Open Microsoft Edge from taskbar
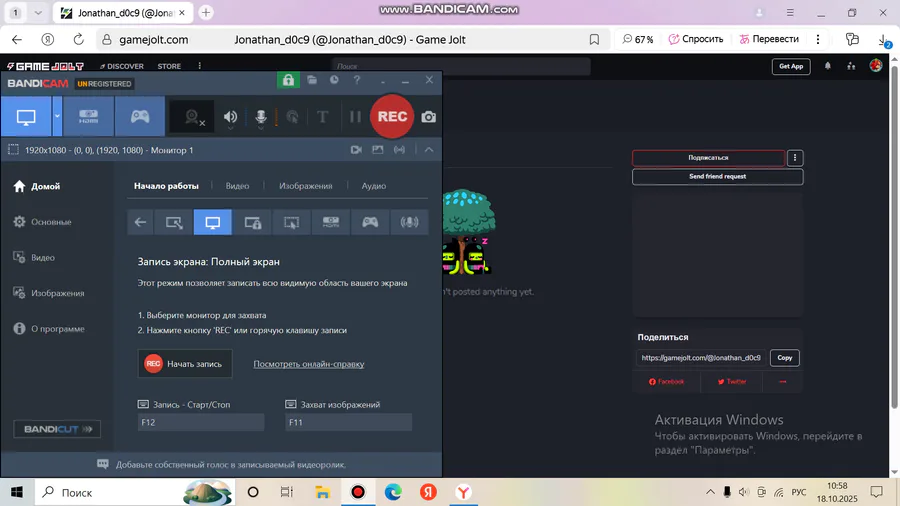The image size is (900, 506). 393,492
